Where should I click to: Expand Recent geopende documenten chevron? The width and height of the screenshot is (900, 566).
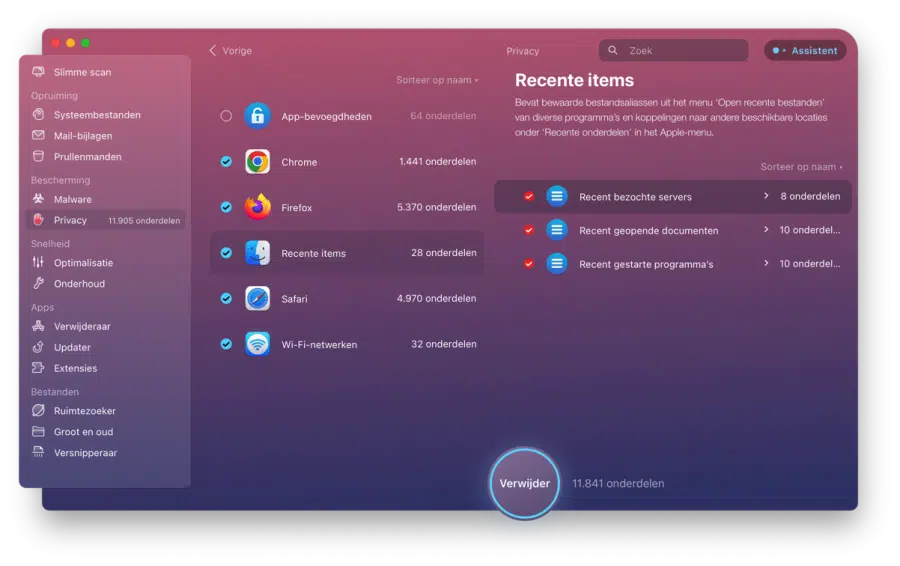(x=766, y=230)
